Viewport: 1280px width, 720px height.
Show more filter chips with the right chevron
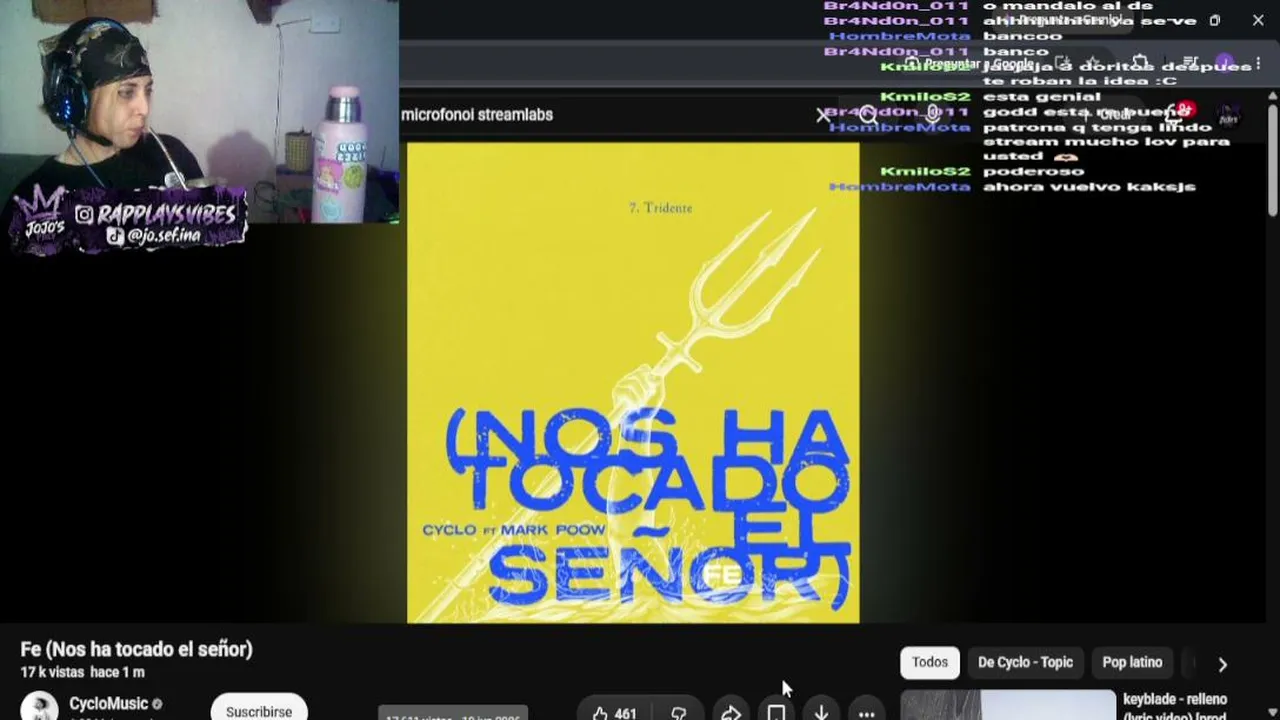pyautogui.click(x=1222, y=664)
